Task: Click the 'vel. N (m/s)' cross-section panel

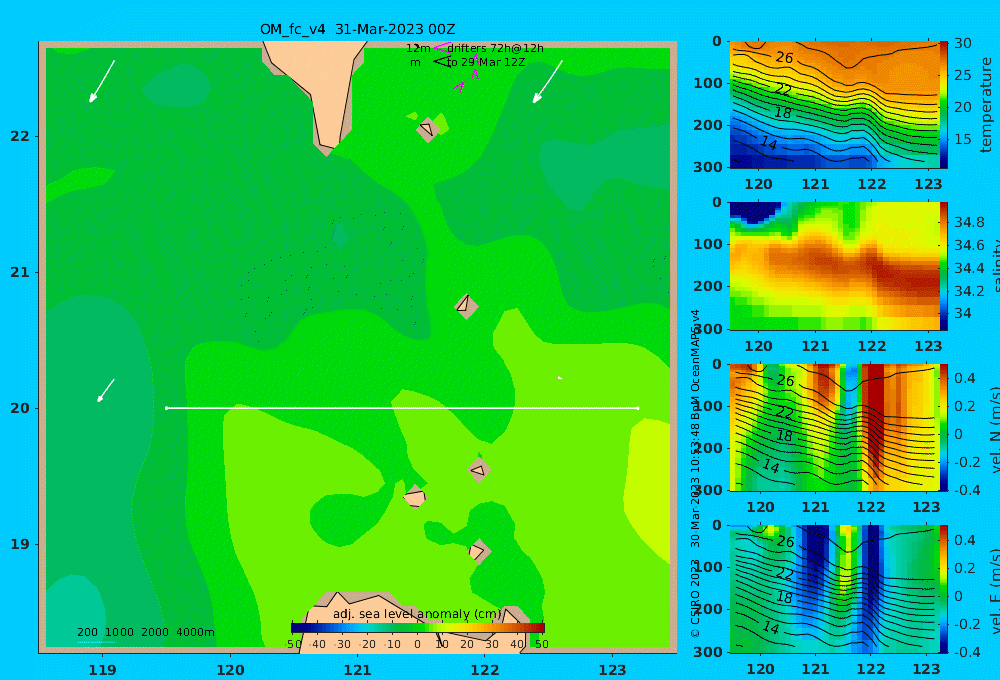Action: [x=834, y=427]
